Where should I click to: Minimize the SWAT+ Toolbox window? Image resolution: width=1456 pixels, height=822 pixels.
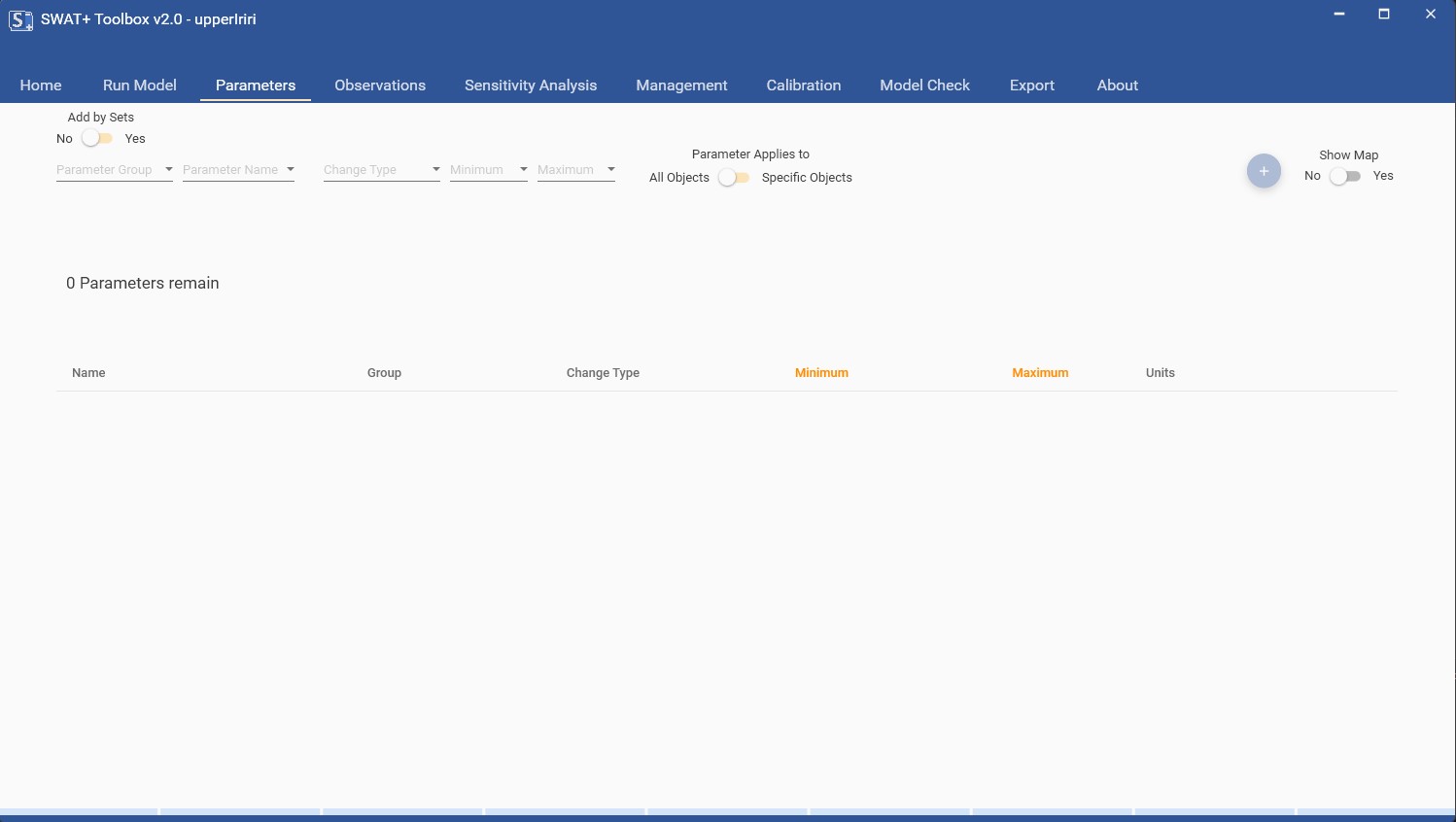(x=1339, y=14)
